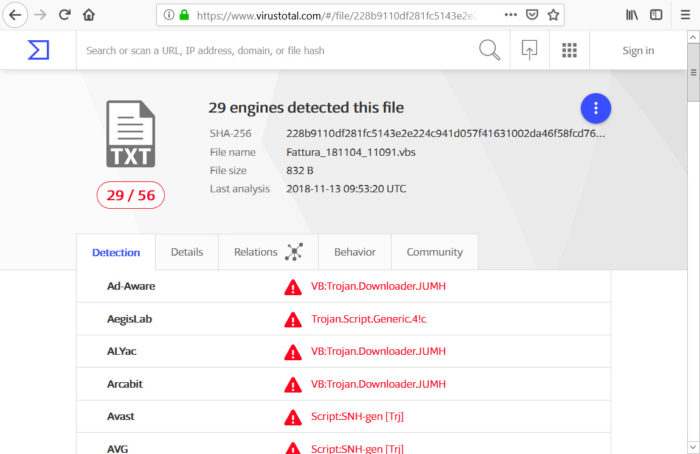
Task: Click heading '29 engines detected this file'
Action: pyautogui.click(x=306, y=108)
